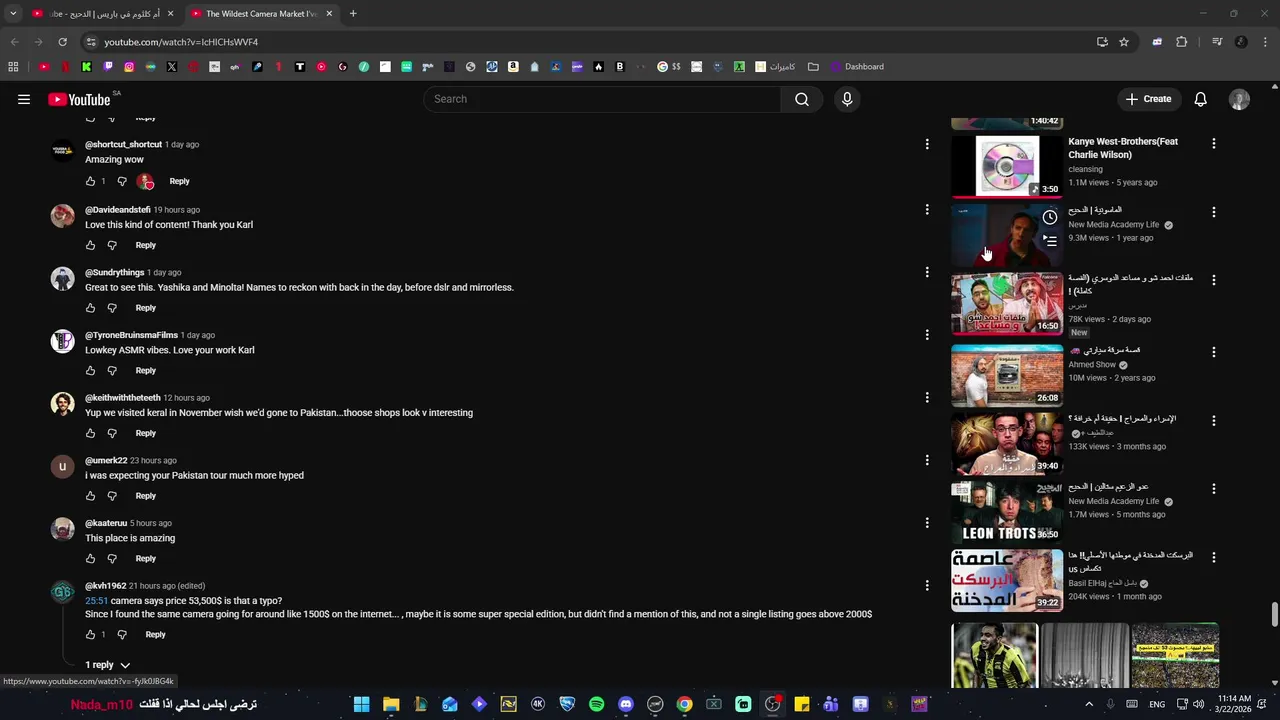Expand the 1 reply thread
Viewport: 1280px width, 720px height.
(x=107, y=665)
